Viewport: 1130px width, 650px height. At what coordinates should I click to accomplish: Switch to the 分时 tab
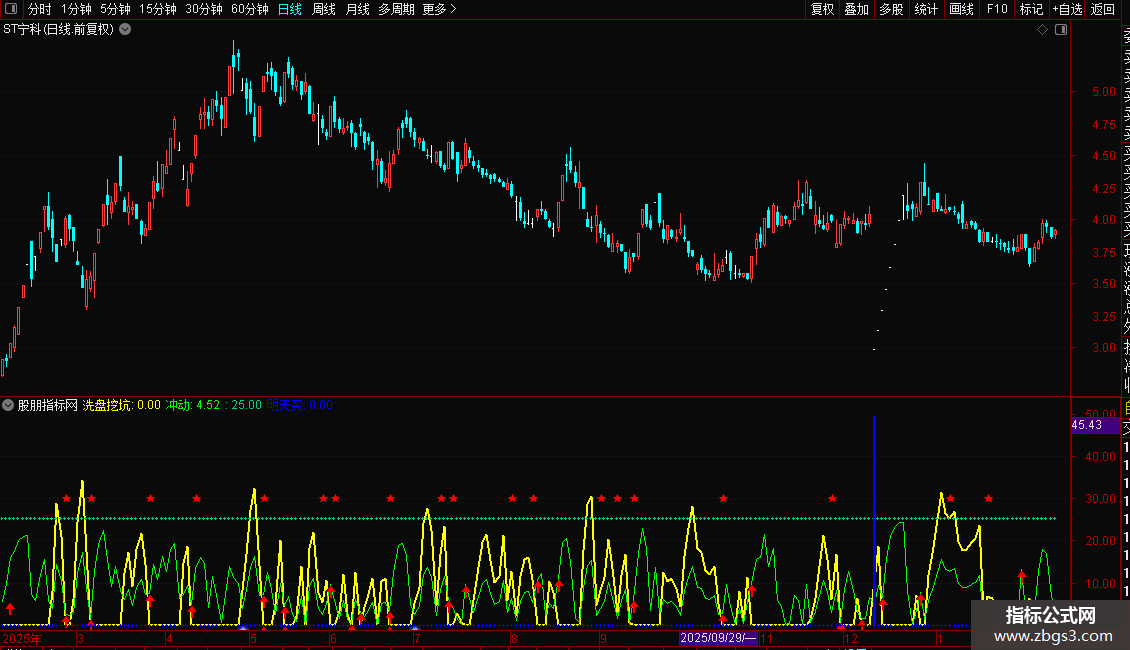(x=40, y=9)
